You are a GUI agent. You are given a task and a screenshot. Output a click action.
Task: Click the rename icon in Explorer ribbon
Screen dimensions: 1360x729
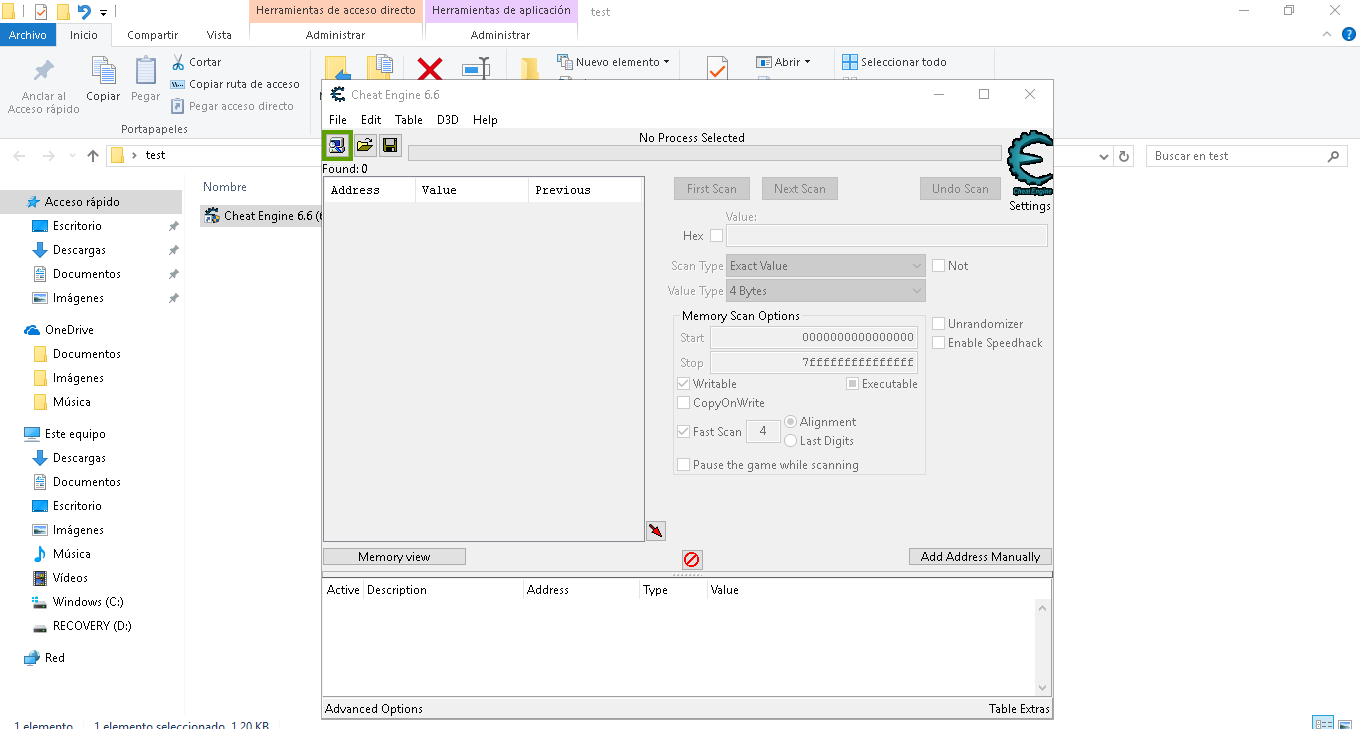[476, 69]
